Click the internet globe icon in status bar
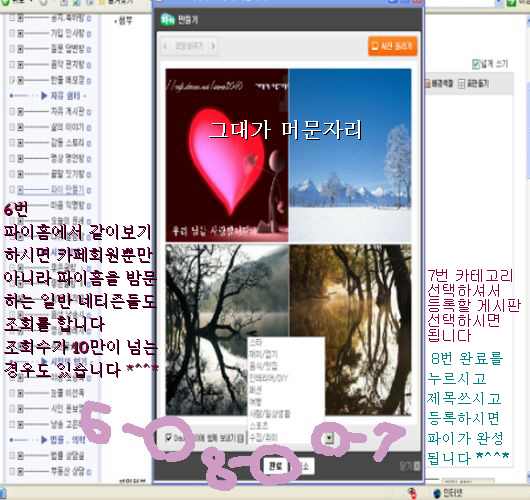Viewport: 530px width, 500px height. pos(437,493)
